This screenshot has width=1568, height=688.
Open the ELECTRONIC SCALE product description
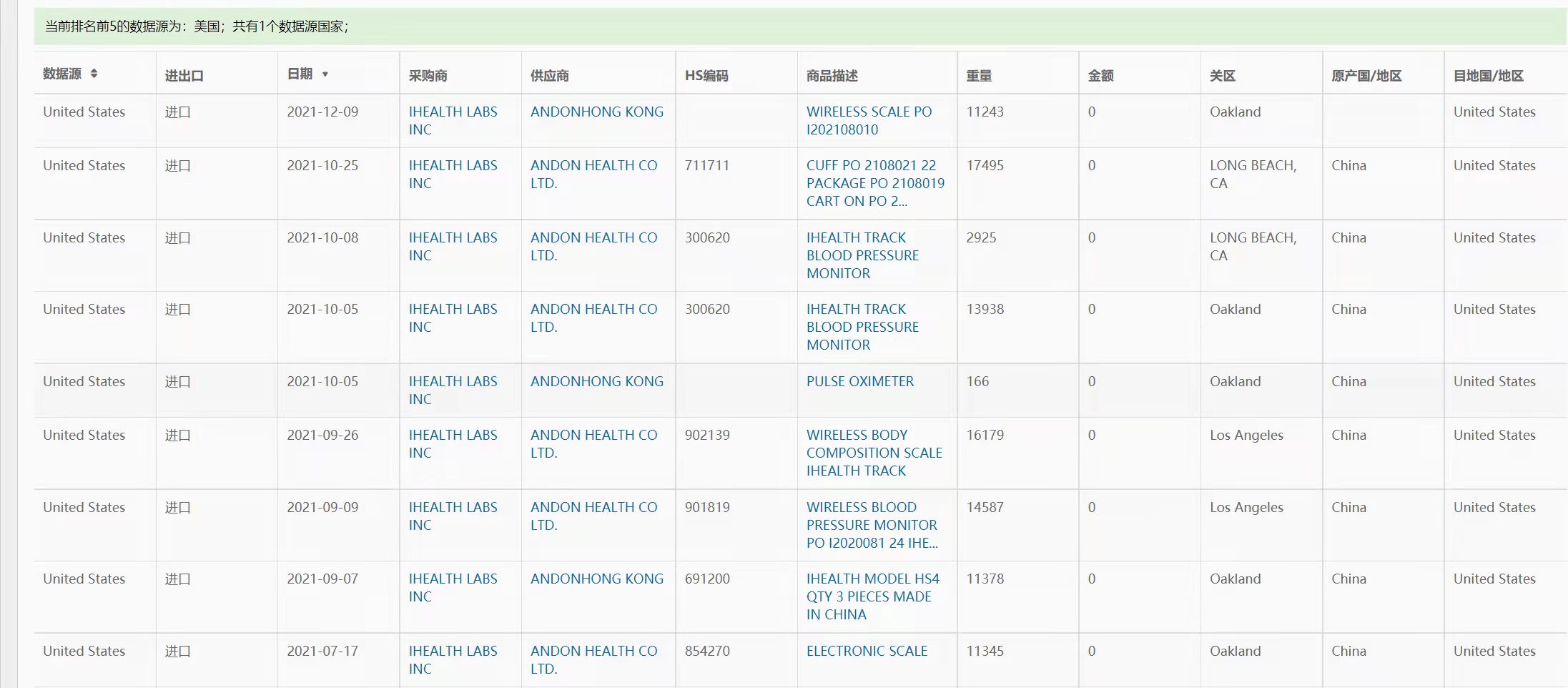[867, 651]
